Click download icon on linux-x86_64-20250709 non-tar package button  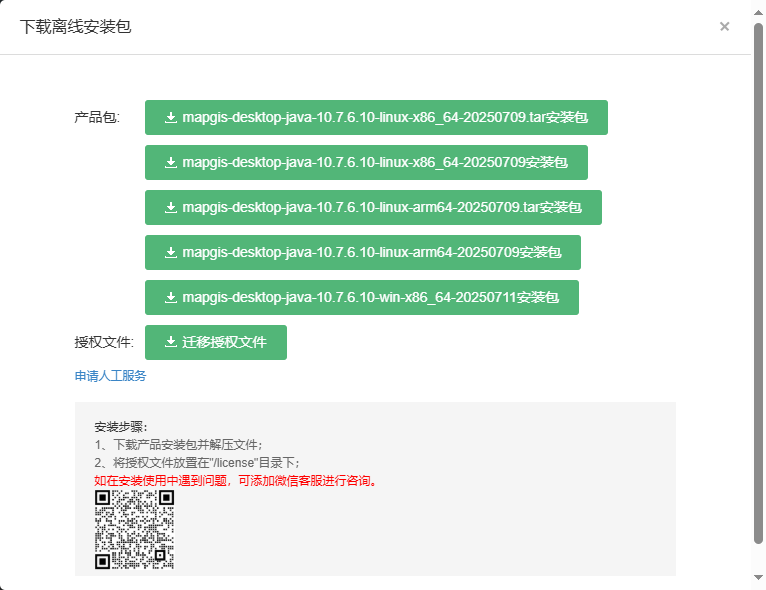coord(170,163)
